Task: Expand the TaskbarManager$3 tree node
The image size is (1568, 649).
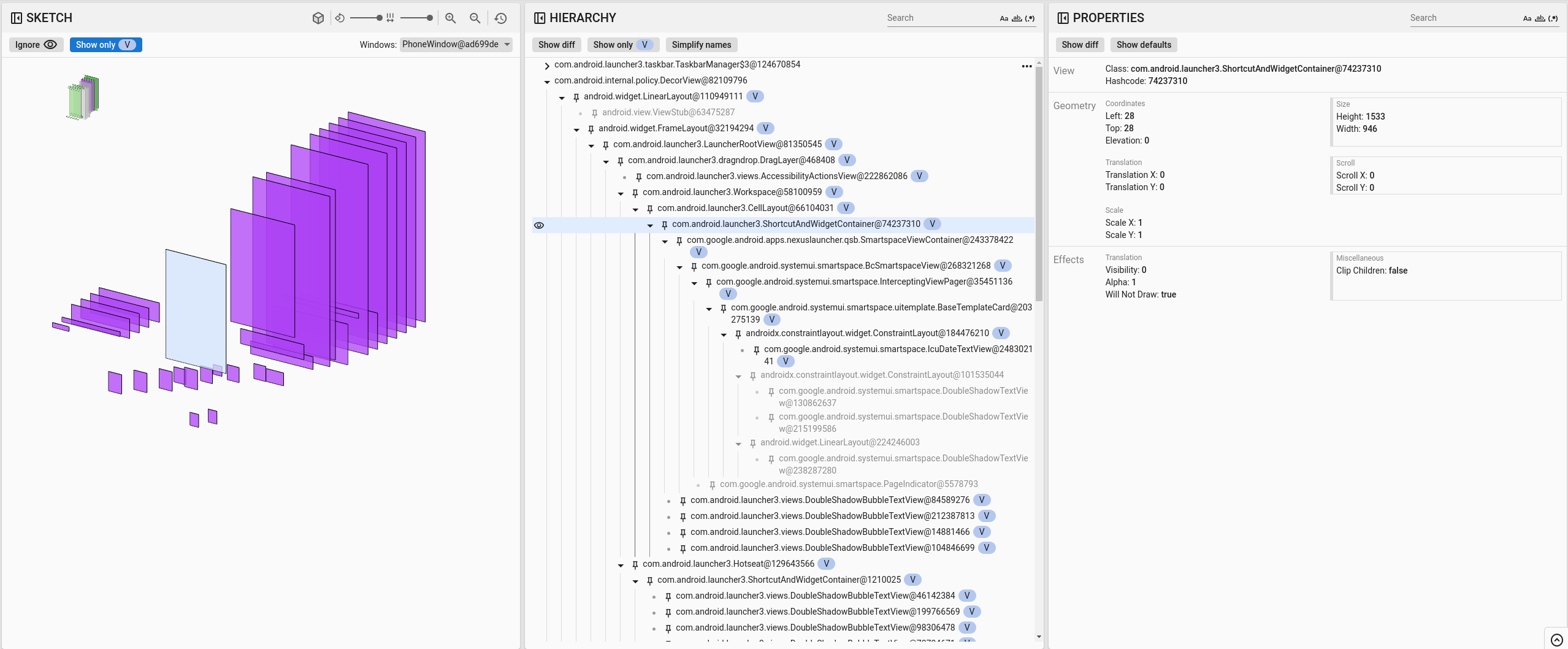Action: click(x=546, y=66)
